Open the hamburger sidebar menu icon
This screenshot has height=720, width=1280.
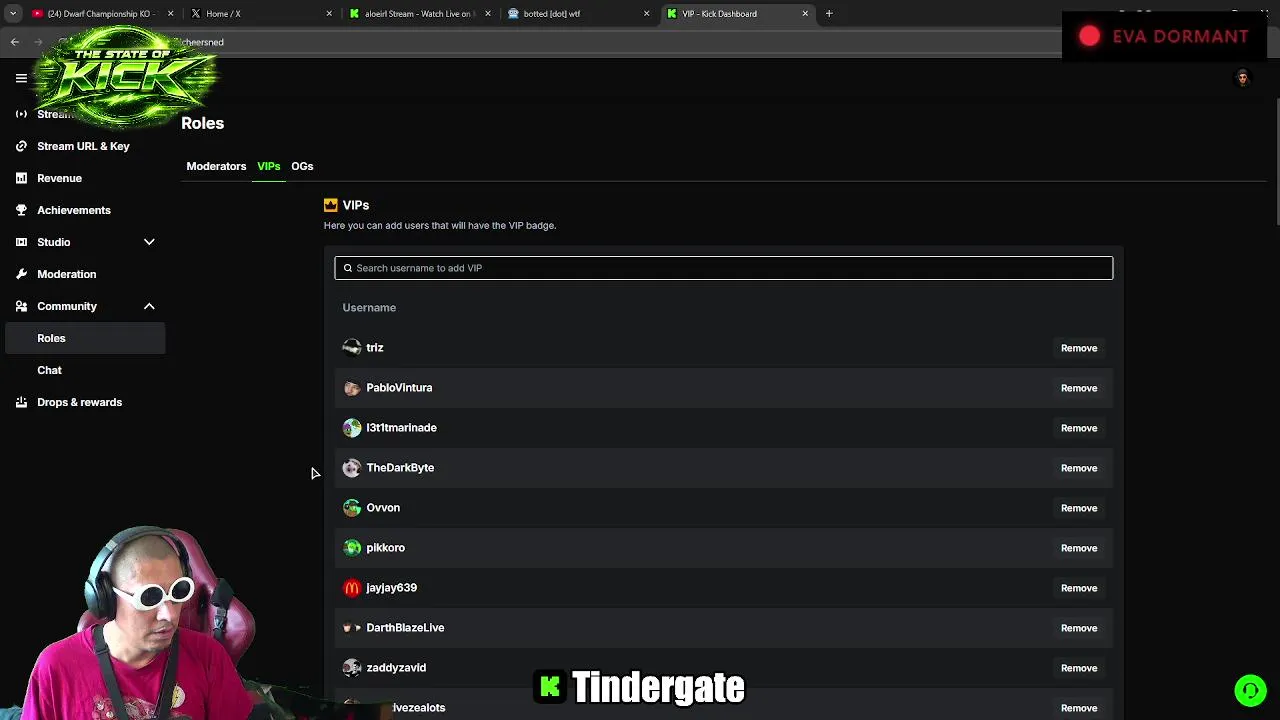pyautogui.click(x=21, y=78)
